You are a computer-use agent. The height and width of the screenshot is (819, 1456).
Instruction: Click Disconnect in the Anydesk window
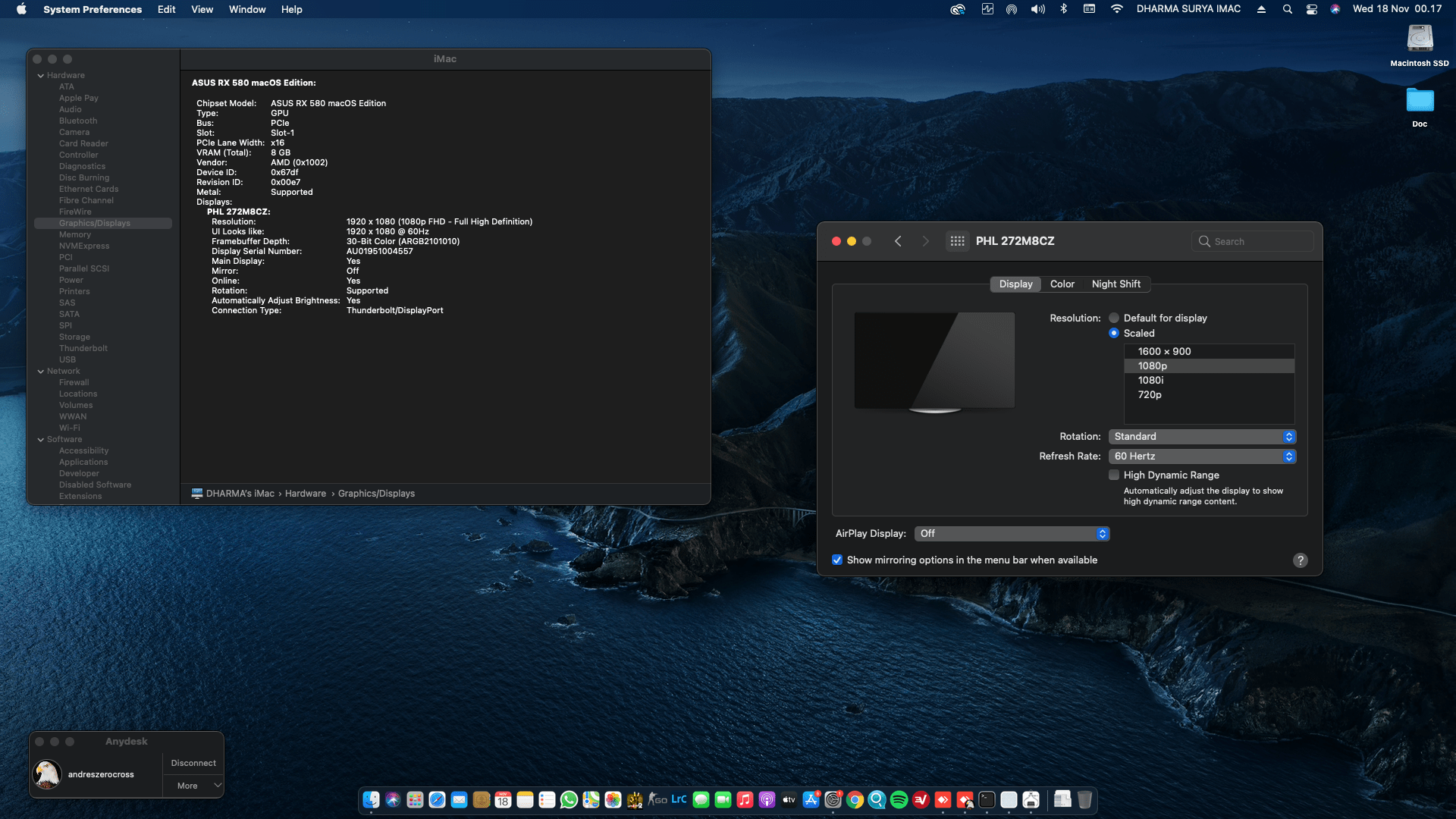(x=193, y=763)
